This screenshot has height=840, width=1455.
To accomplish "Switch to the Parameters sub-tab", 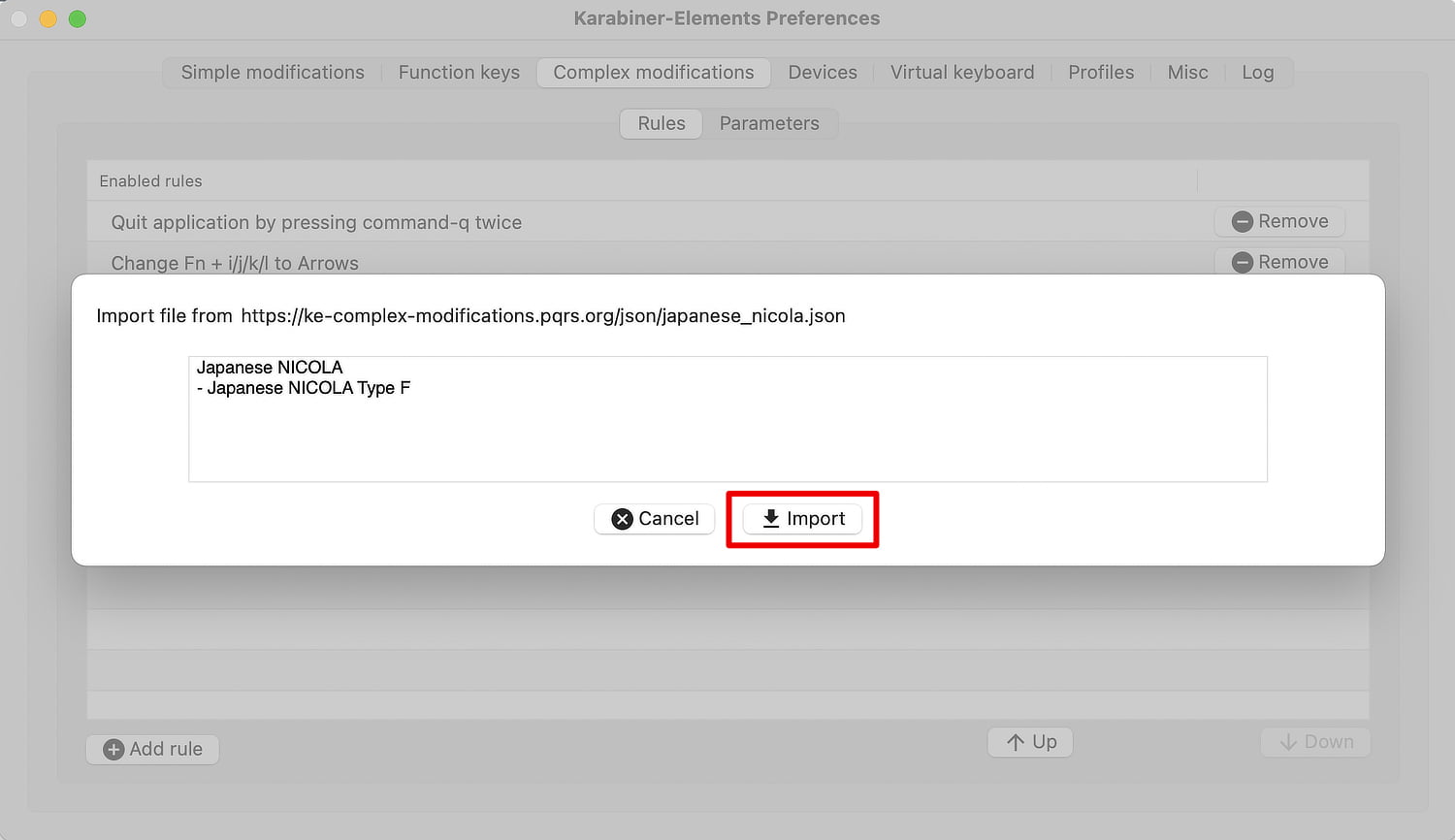I will pos(769,123).
